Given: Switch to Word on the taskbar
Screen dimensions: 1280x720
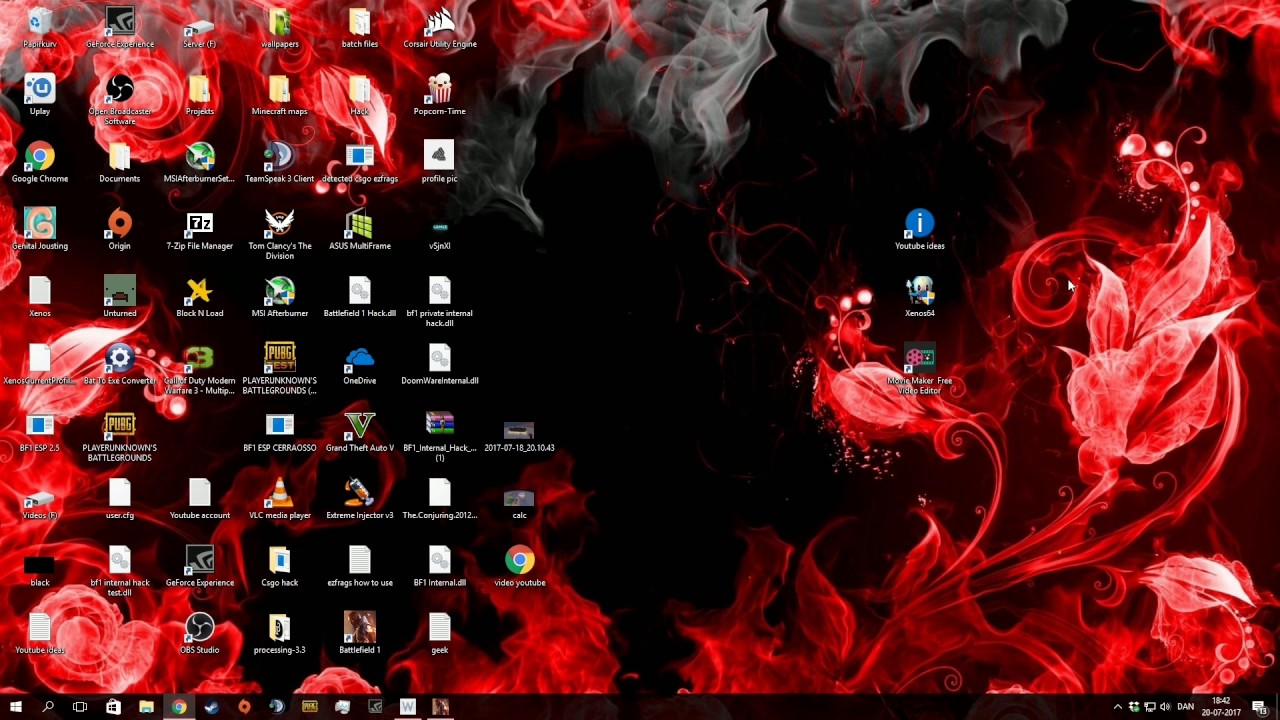Looking at the screenshot, I should coord(407,707).
